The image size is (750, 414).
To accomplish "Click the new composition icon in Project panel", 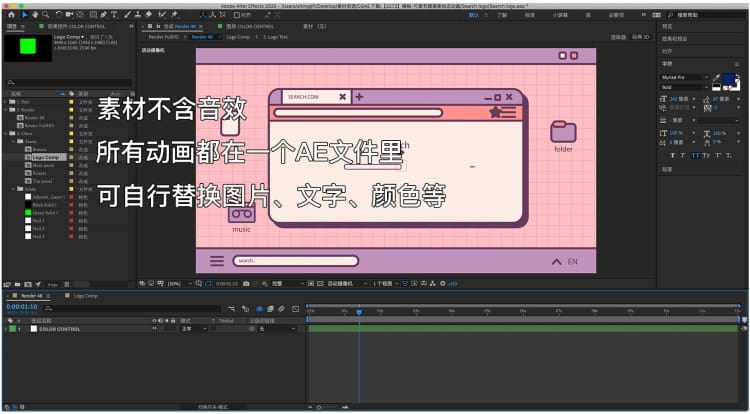I will click(x=28, y=284).
